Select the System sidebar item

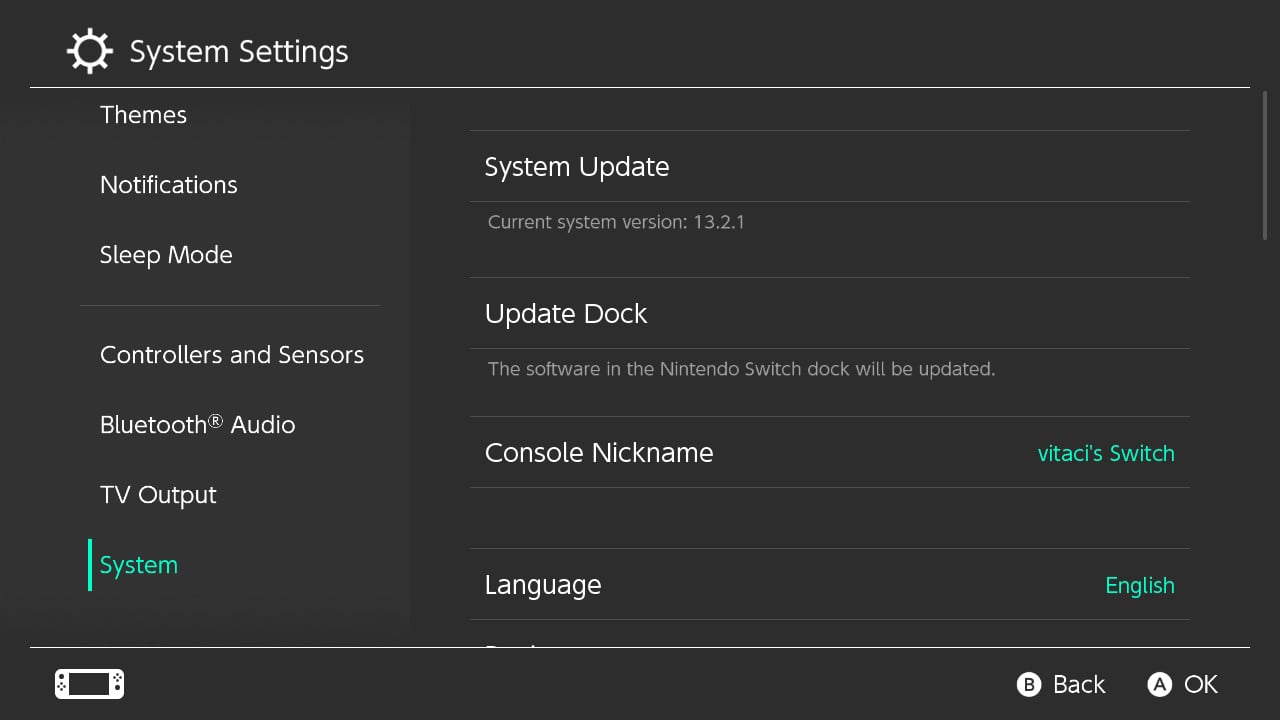(139, 565)
